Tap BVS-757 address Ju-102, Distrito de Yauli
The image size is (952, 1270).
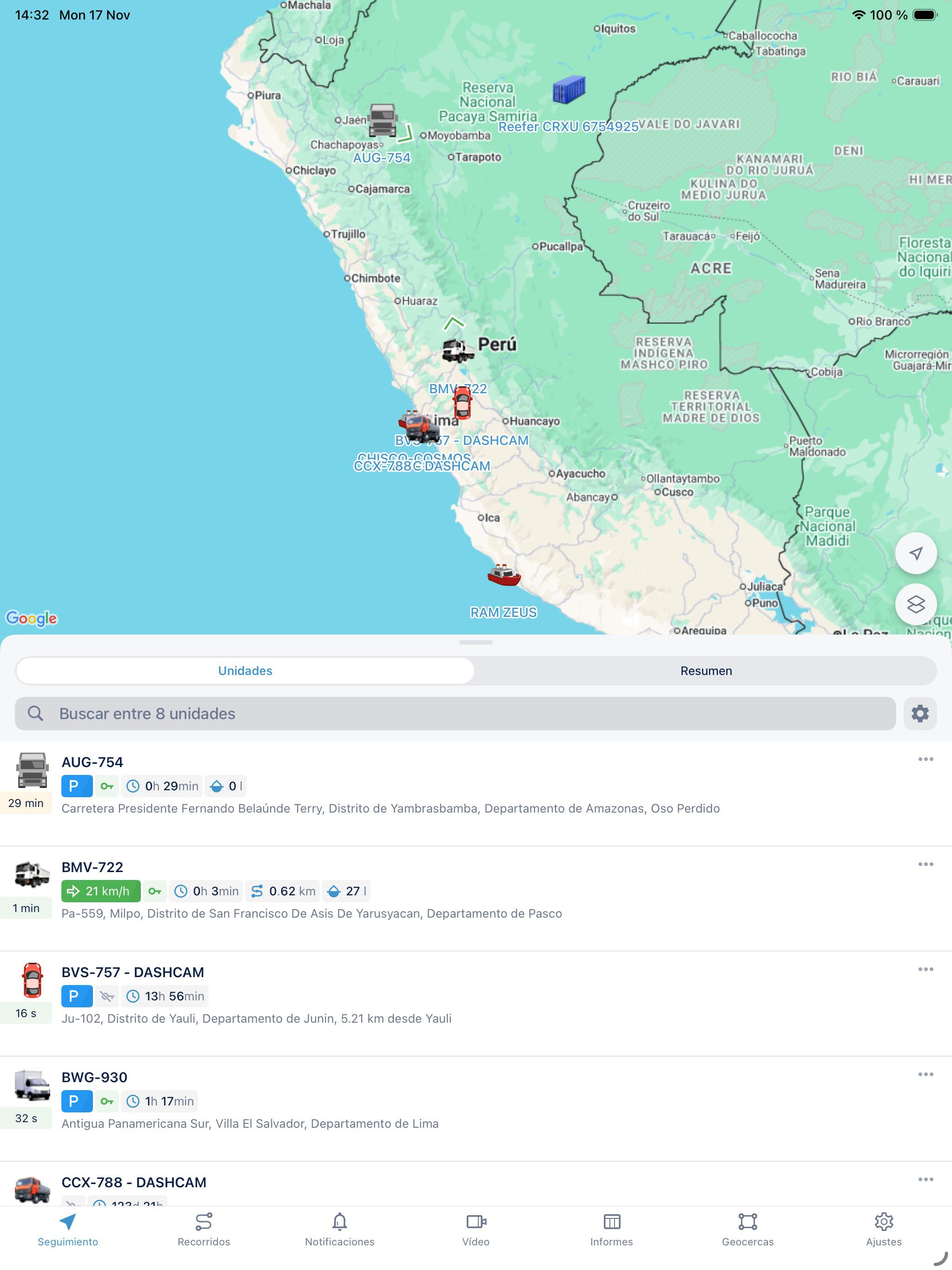tap(257, 1019)
